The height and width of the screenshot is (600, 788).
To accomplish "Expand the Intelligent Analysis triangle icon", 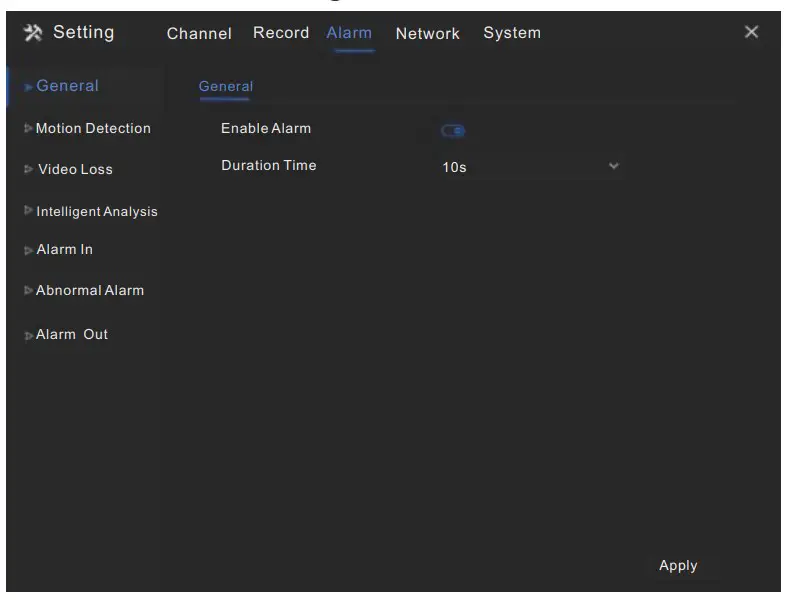I will pos(28,211).
